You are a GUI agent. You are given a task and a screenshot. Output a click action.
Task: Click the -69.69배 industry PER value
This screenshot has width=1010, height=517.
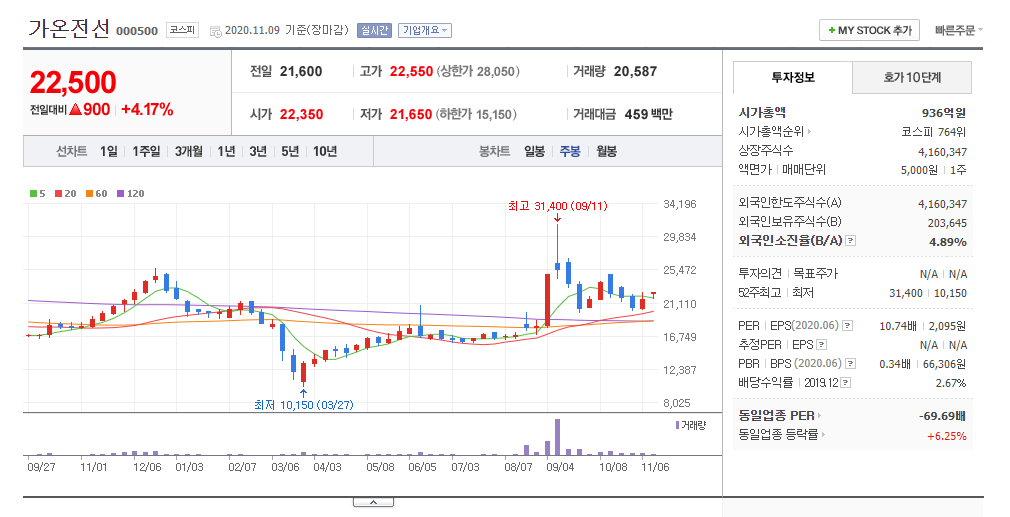click(x=942, y=416)
